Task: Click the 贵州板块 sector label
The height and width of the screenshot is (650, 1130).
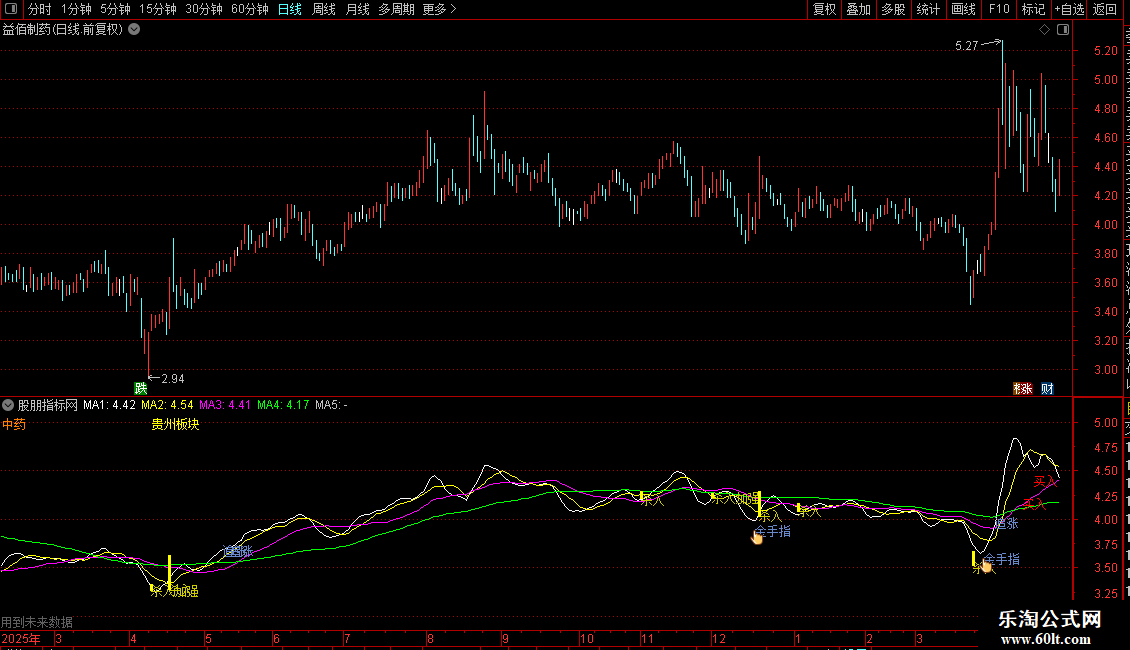Action: coord(175,424)
